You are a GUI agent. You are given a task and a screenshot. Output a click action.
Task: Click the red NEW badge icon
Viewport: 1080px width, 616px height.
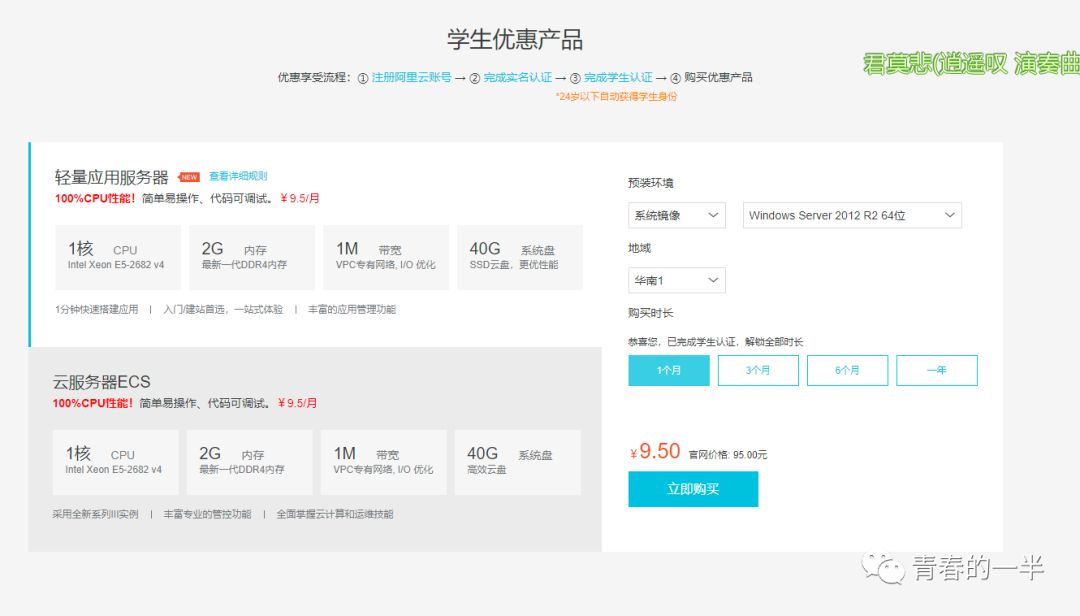pos(189,177)
